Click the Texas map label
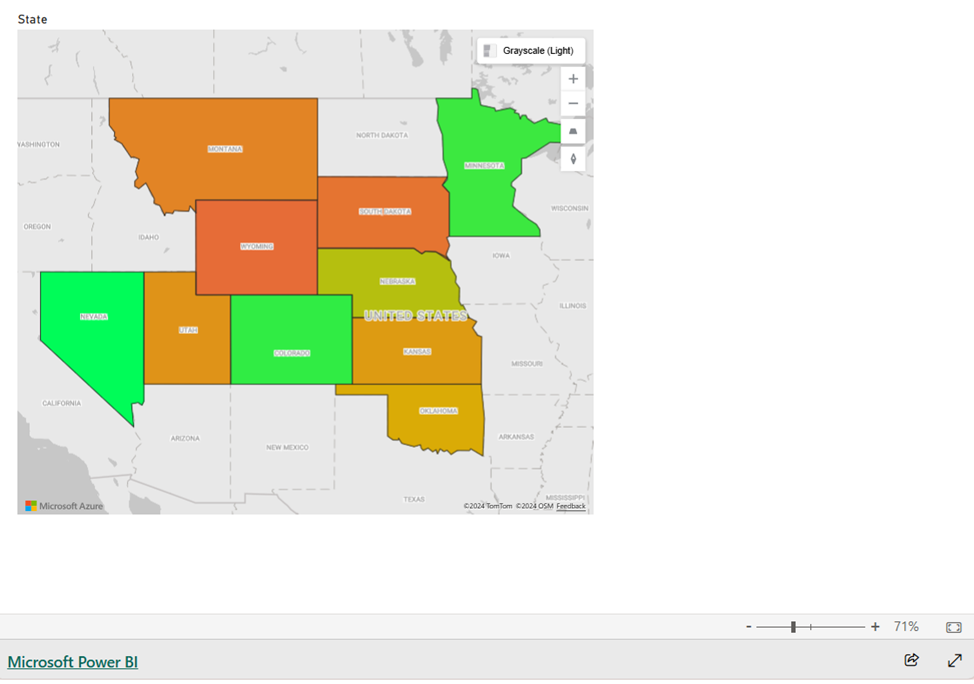Screen dimensions: 974x684 tap(414, 499)
